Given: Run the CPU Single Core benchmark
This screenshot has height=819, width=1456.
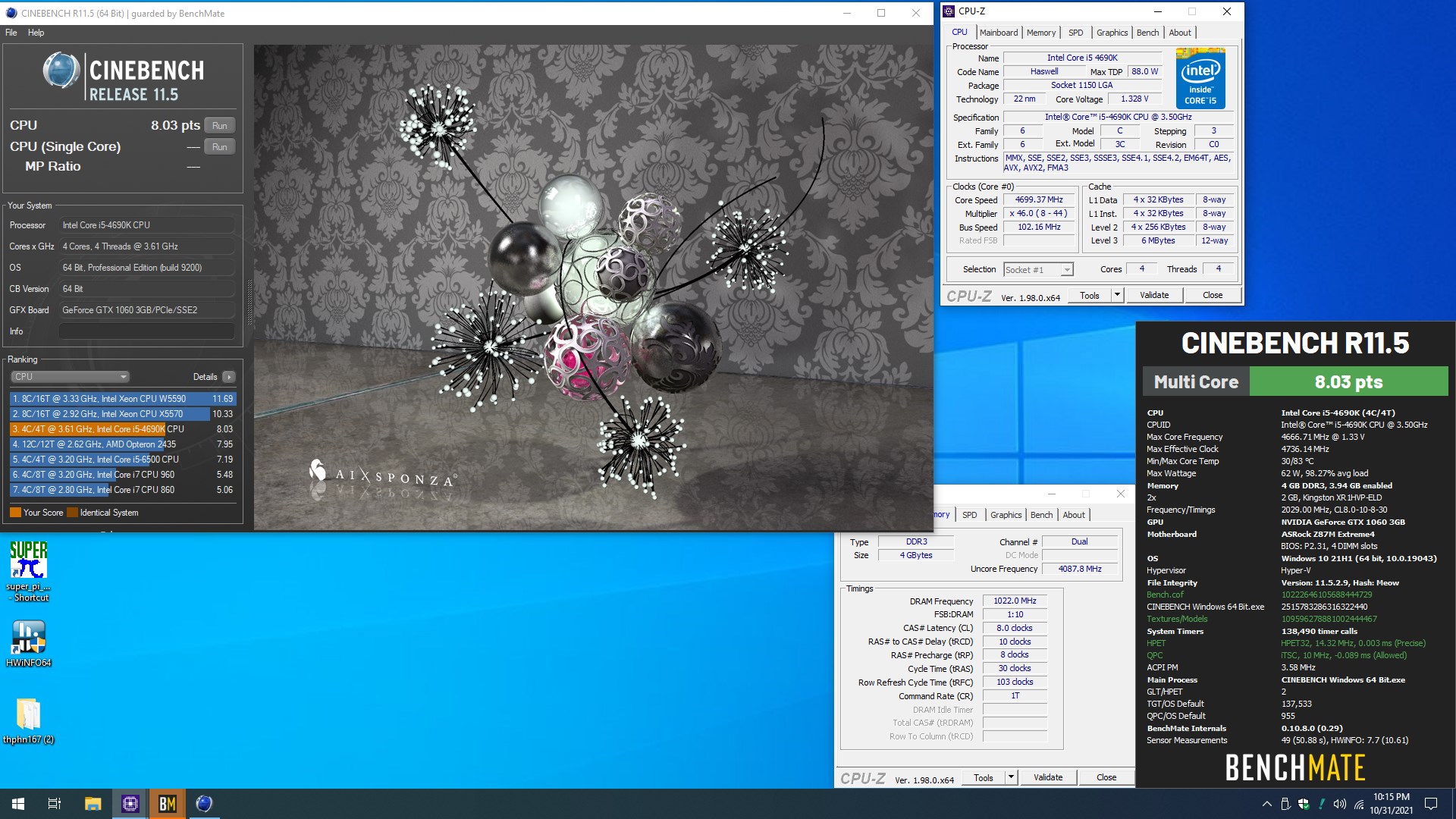Looking at the screenshot, I should (220, 146).
